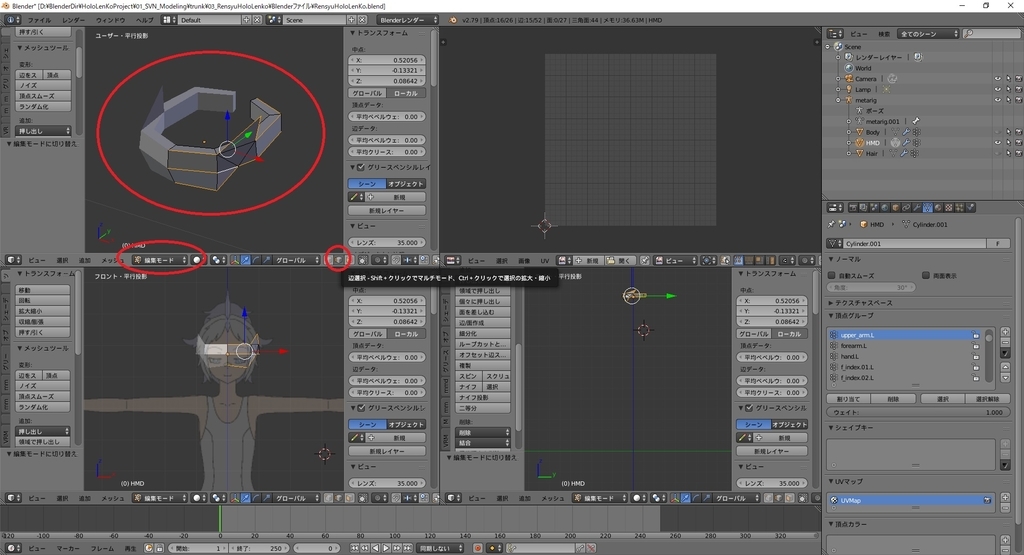Image resolution: width=1024 pixels, height=555 pixels.
Task: Click 頂点スムーズ button in top-left tool shelf
Action: pyautogui.click(x=43, y=96)
